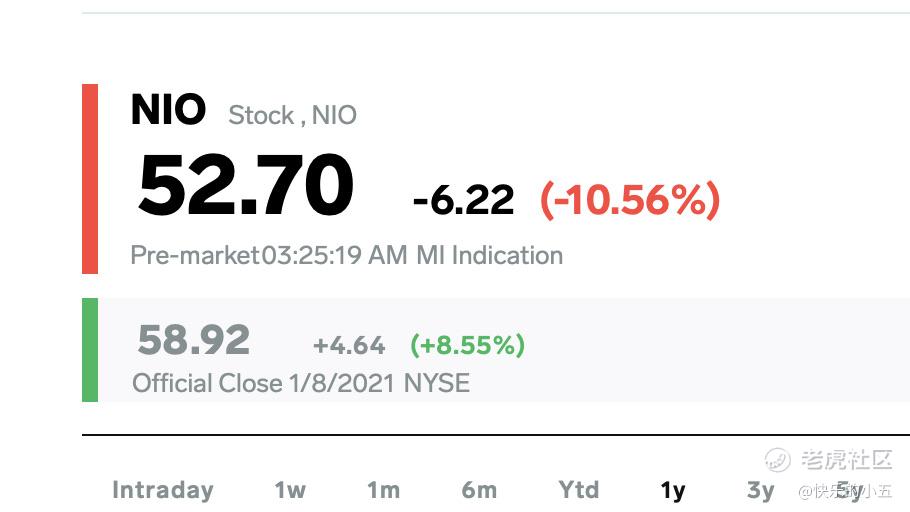This screenshot has width=910, height=512.
Task: Click the grey "Stock , NIO" label
Action: pos(292,116)
